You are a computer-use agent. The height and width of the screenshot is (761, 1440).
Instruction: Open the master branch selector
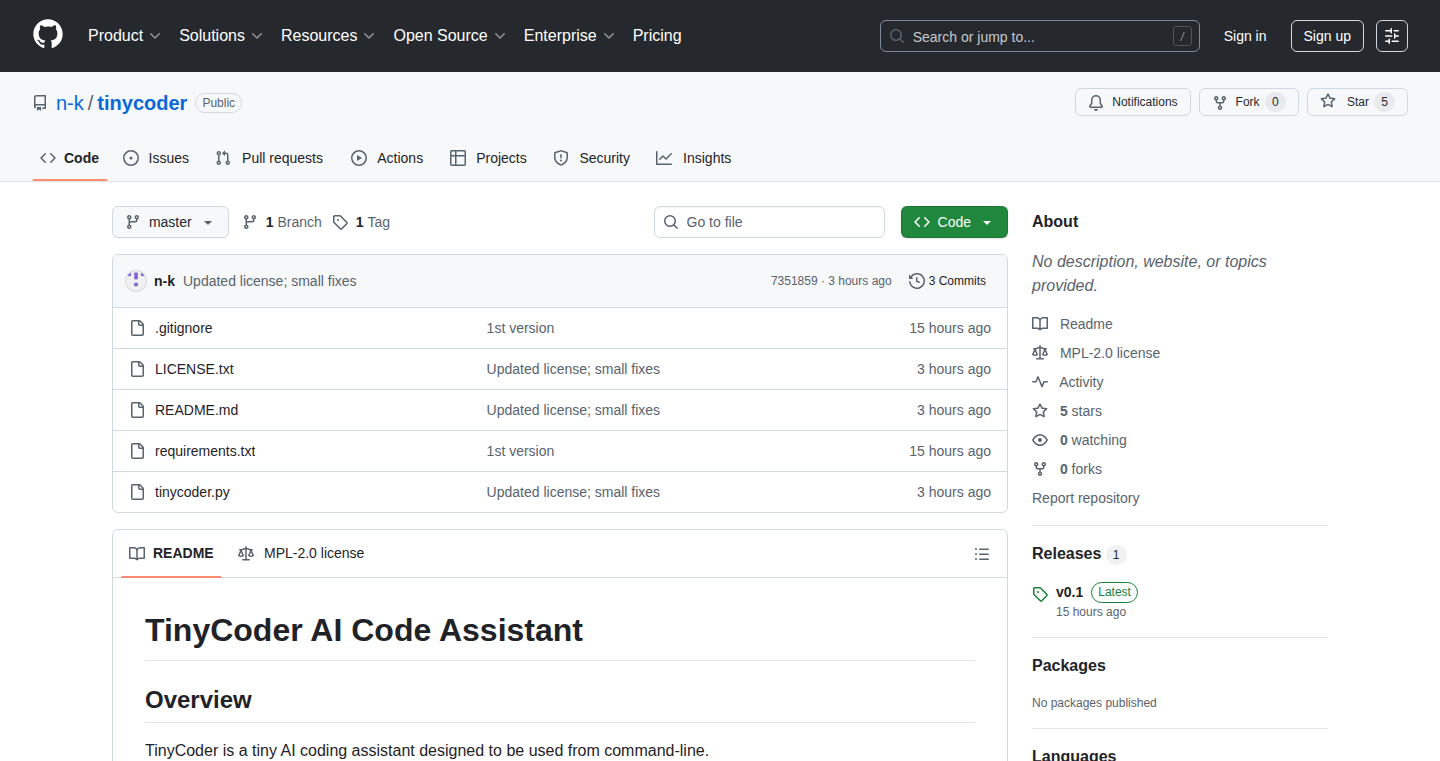(x=170, y=222)
